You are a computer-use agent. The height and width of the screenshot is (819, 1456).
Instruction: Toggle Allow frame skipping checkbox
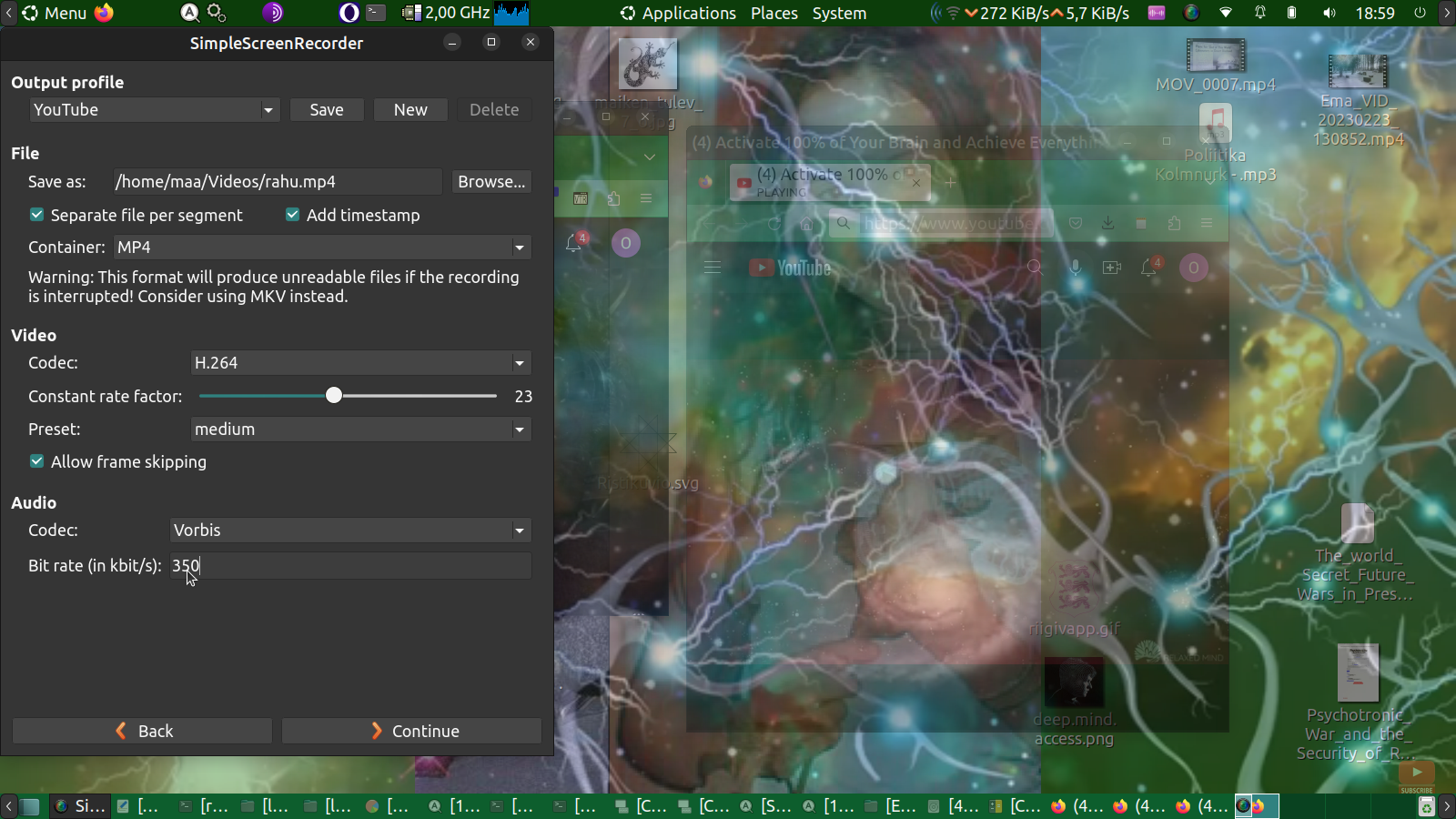click(37, 461)
